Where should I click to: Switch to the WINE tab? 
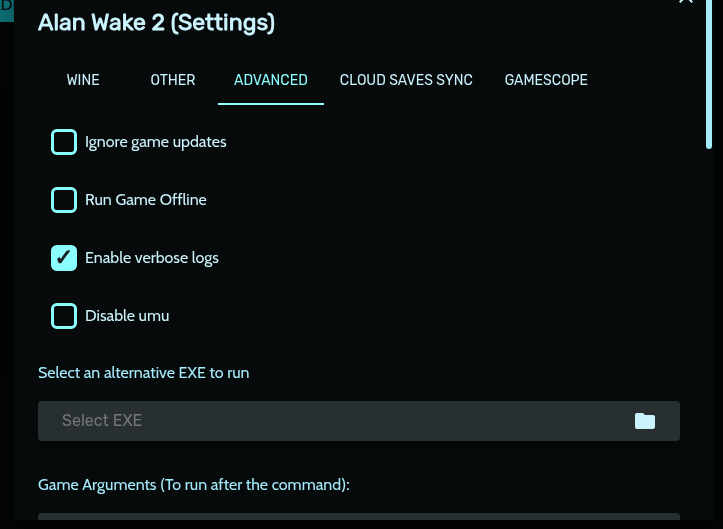click(83, 80)
